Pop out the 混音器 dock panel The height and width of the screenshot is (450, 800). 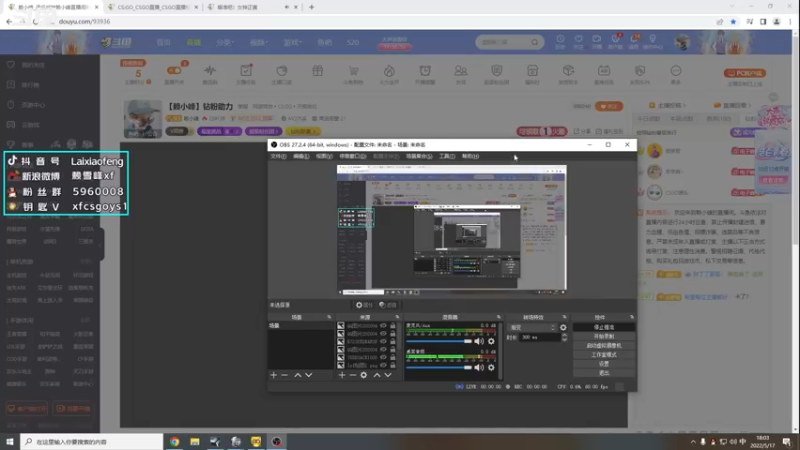499,317
